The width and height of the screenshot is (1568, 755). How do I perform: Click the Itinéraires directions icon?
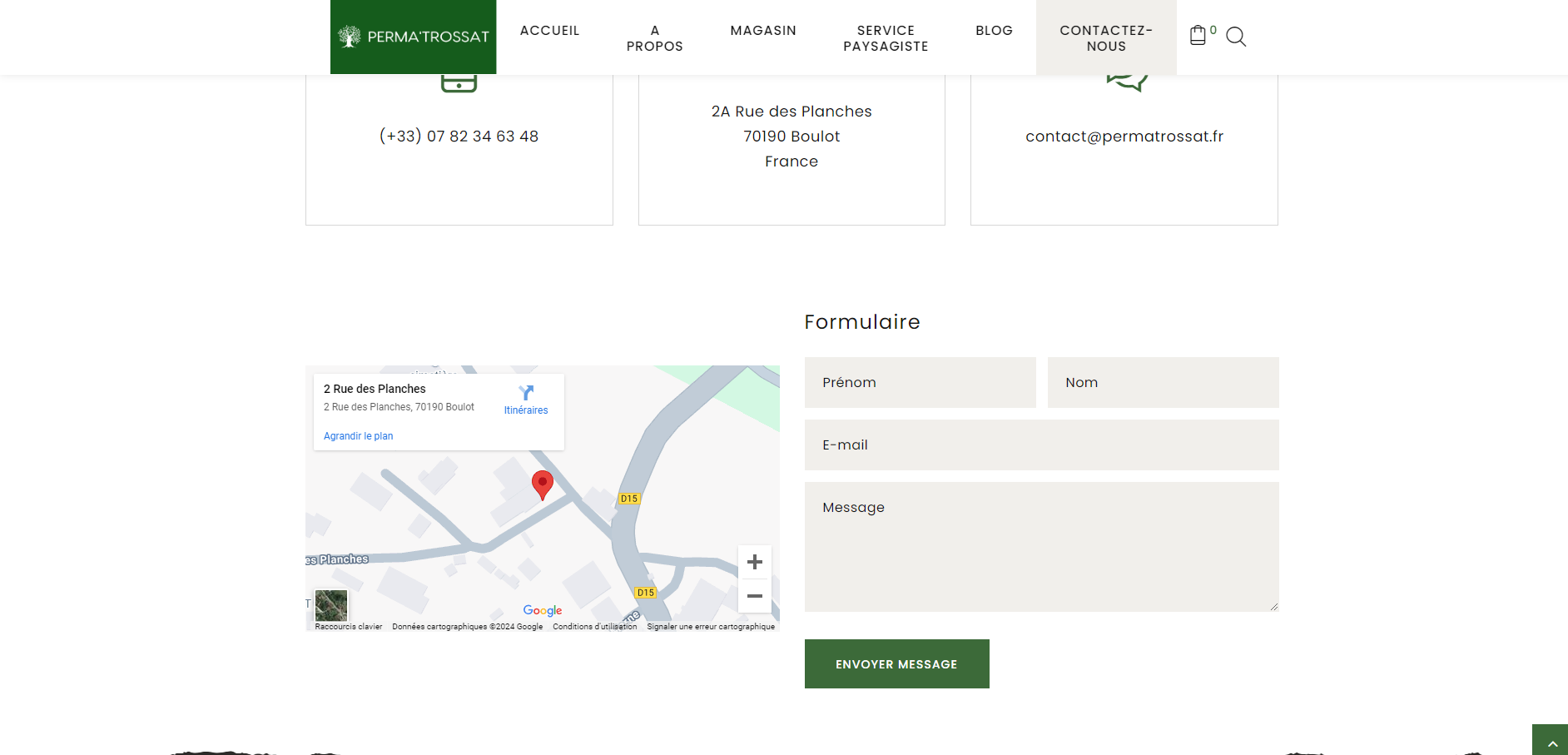coord(526,393)
